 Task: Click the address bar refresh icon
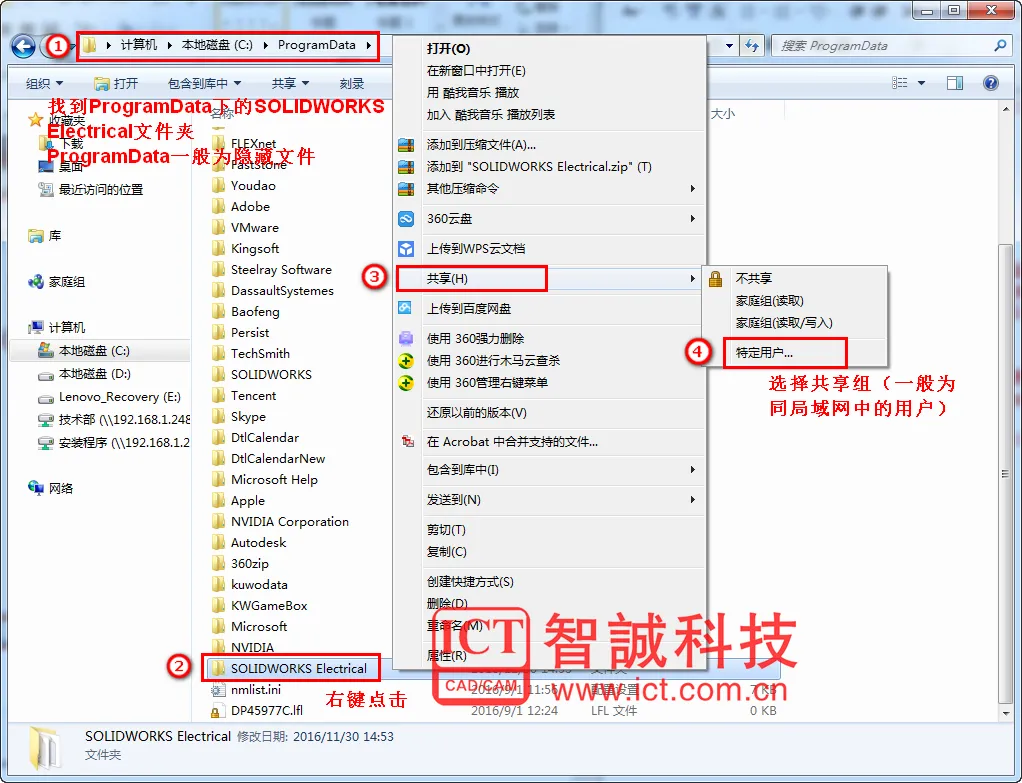(x=752, y=46)
